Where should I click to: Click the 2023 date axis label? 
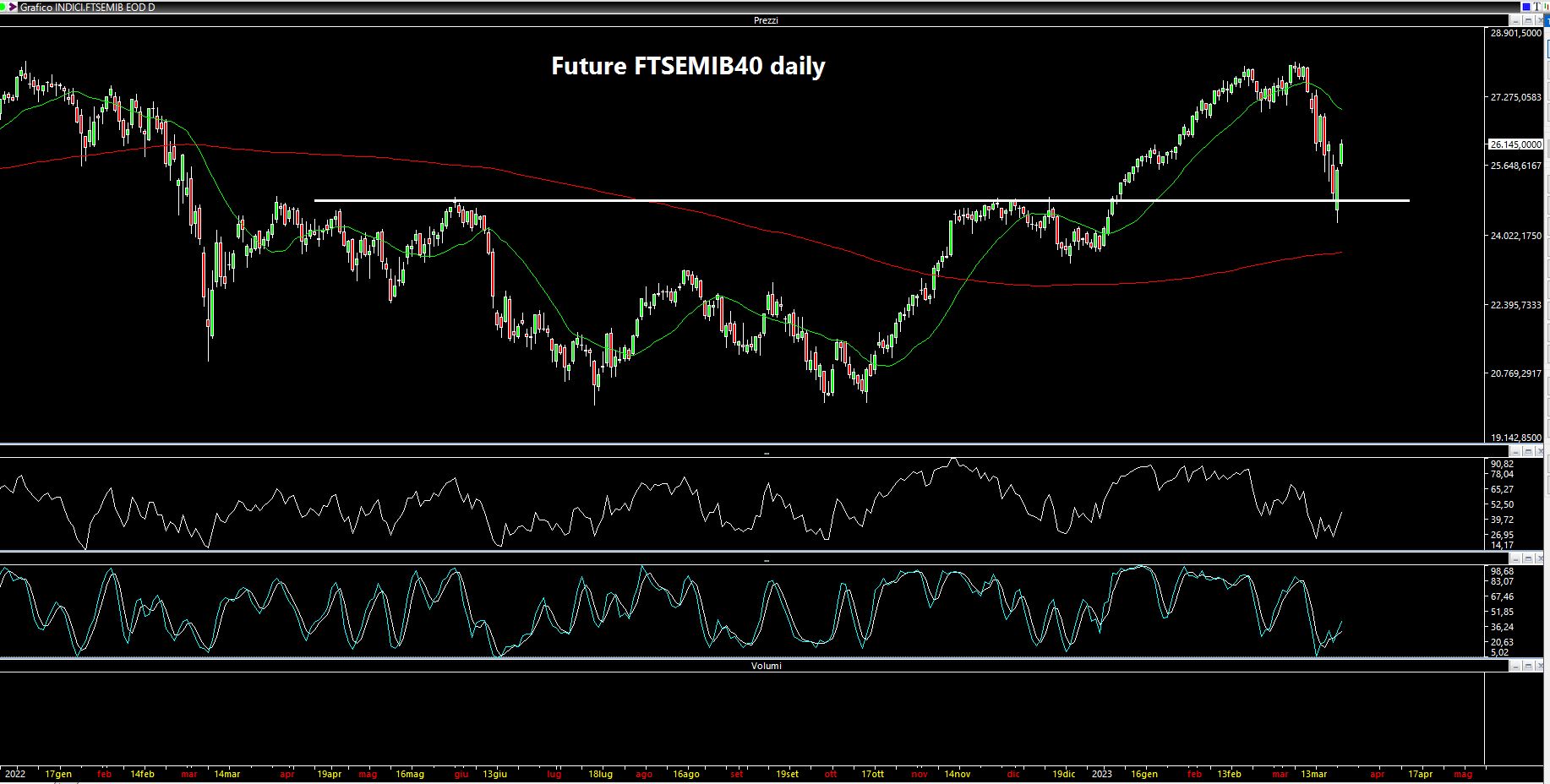(x=1101, y=774)
